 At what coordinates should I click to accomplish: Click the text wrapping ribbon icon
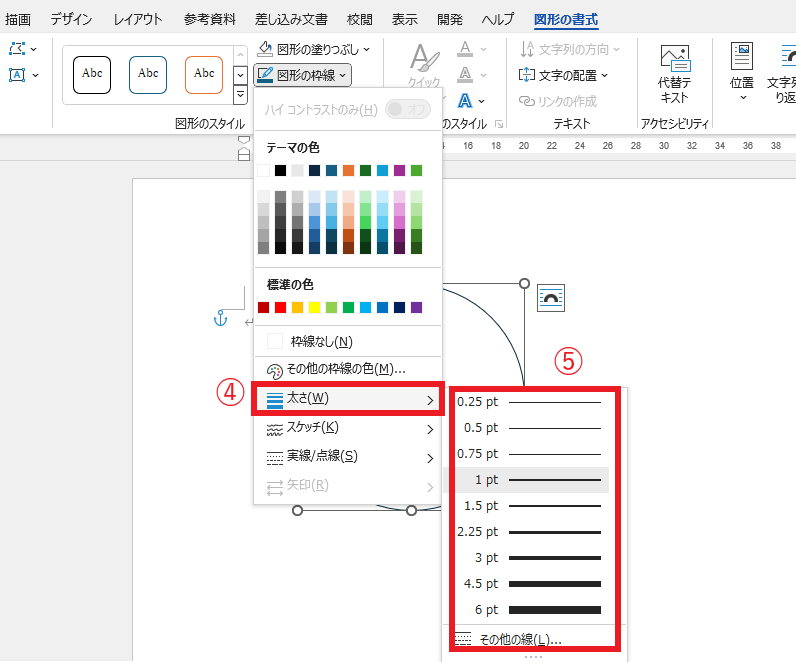788,56
